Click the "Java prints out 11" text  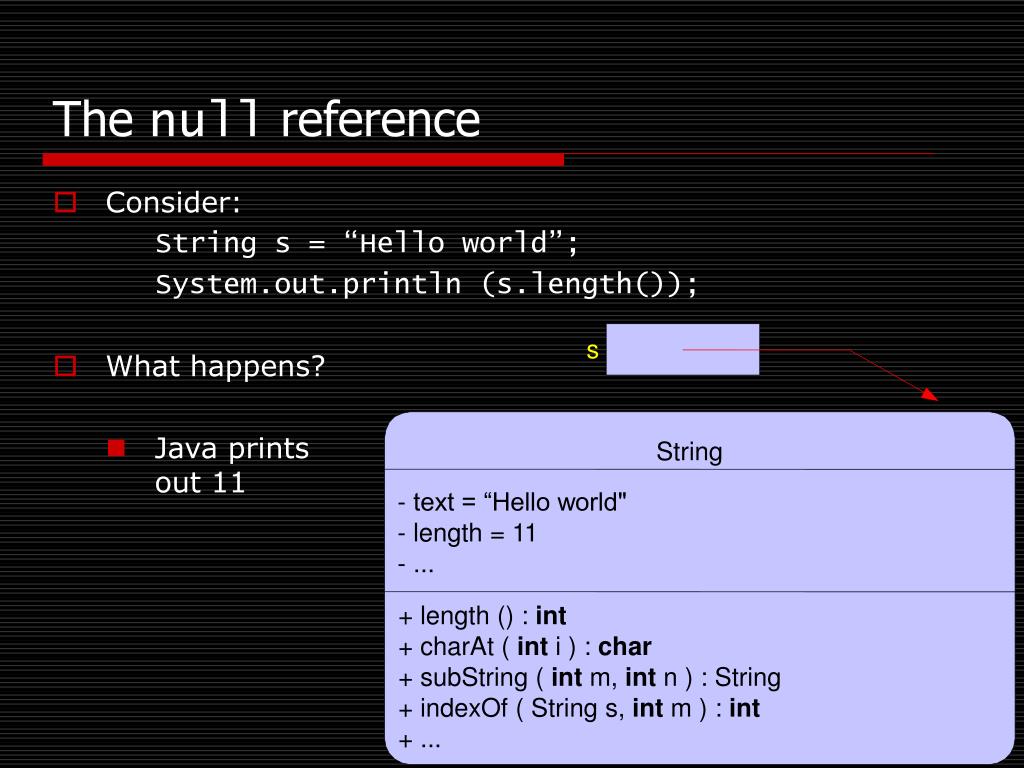click(232, 466)
